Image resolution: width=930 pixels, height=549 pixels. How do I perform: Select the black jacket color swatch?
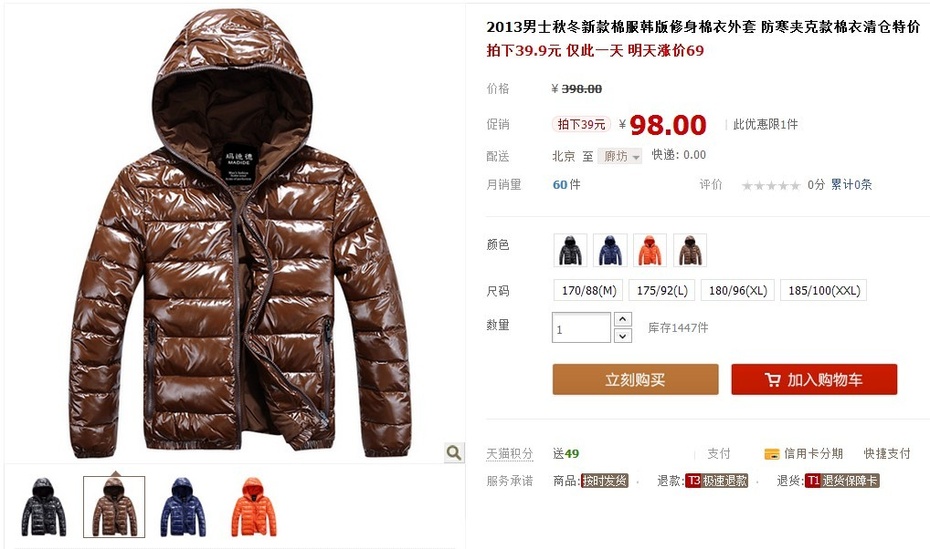(570, 250)
